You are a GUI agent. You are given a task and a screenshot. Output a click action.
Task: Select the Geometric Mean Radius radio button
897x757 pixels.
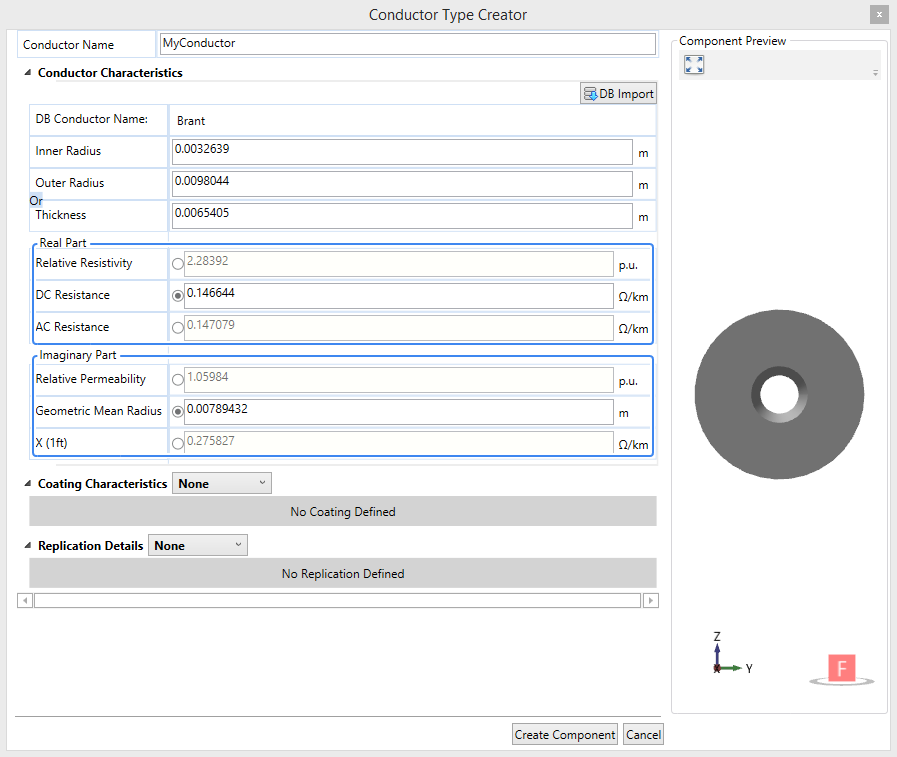point(178,412)
